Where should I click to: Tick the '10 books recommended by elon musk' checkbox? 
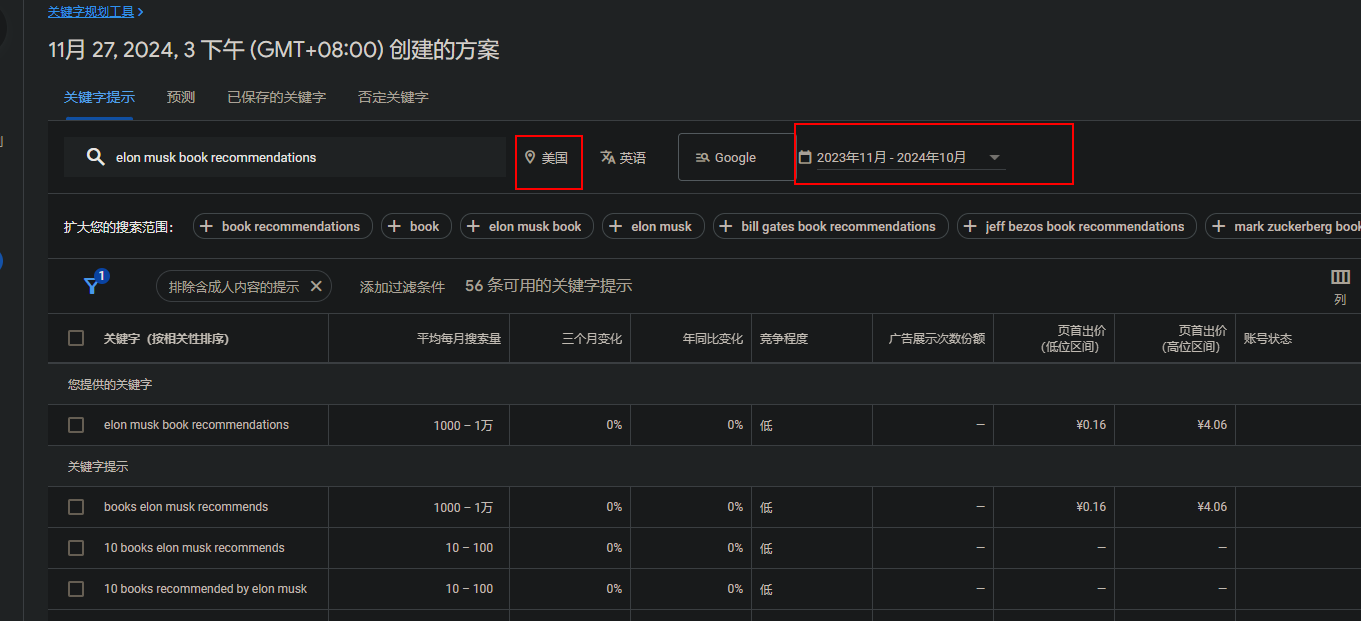76,589
